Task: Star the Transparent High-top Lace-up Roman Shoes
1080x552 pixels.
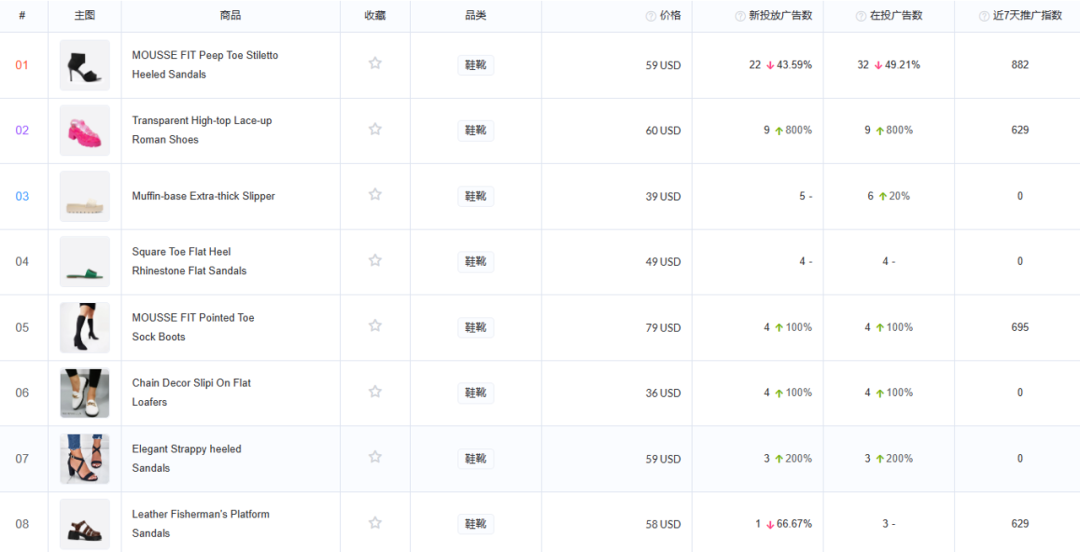Action: (x=375, y=129)
